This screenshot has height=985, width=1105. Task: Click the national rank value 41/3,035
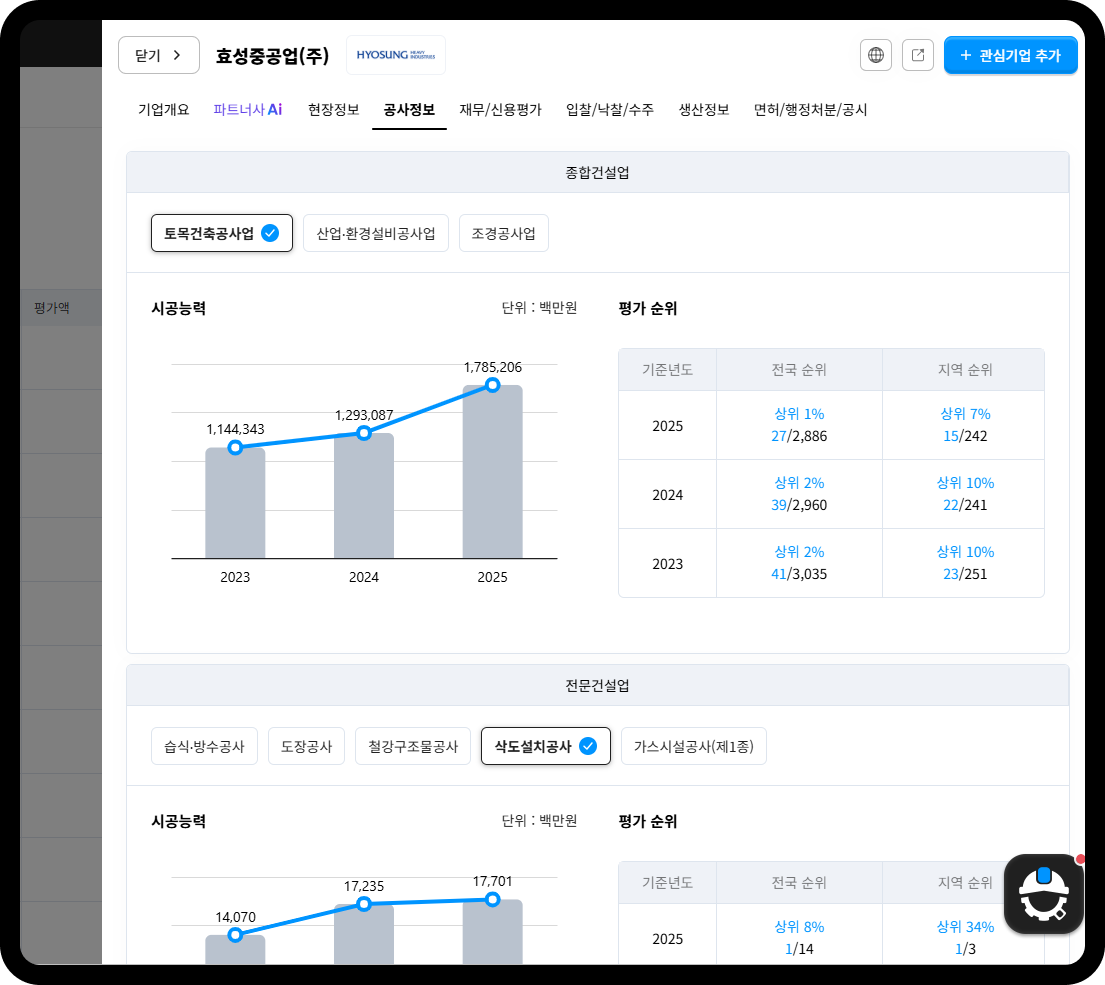tap(799, 574)
